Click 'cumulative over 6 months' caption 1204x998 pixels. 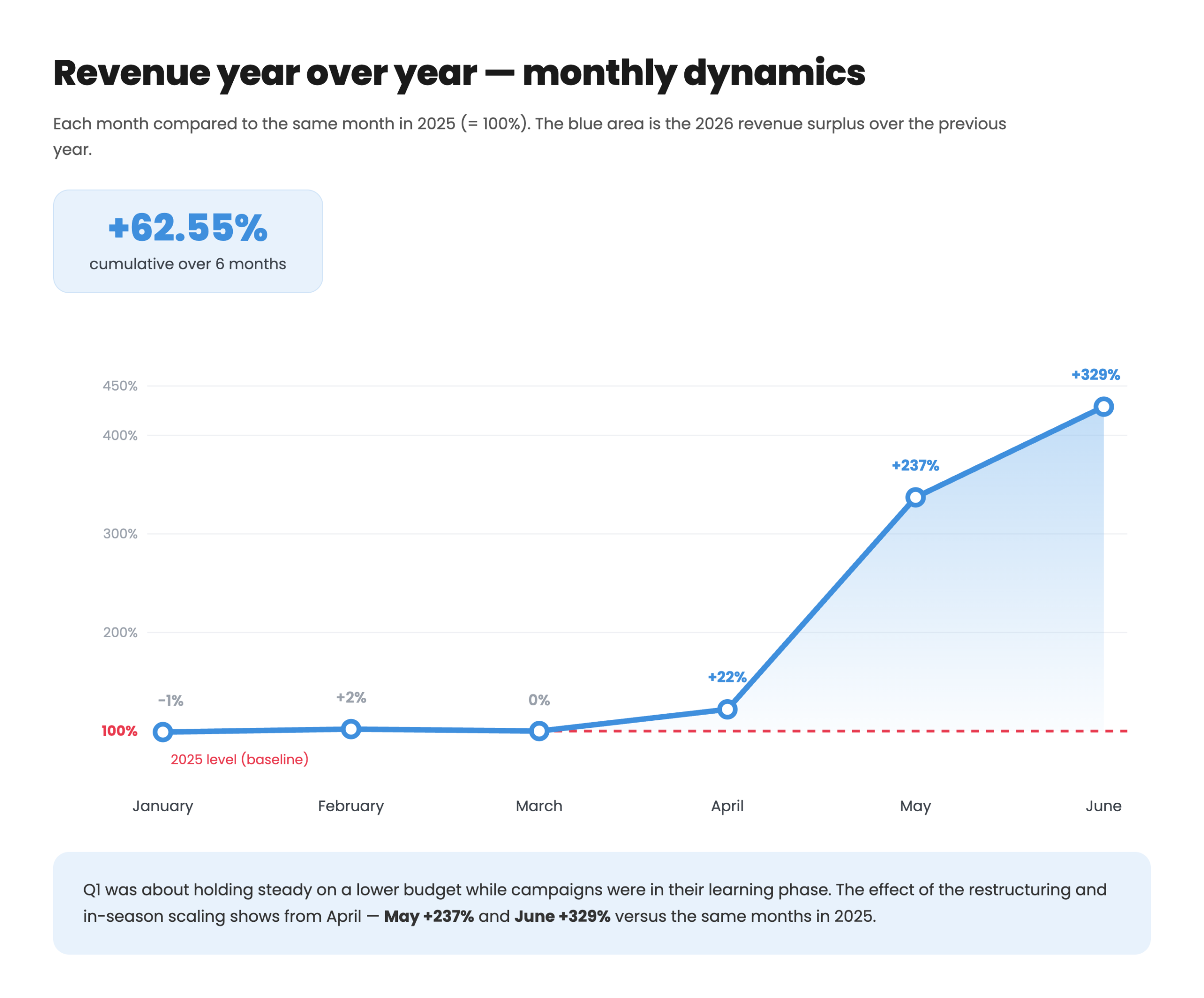188,264
